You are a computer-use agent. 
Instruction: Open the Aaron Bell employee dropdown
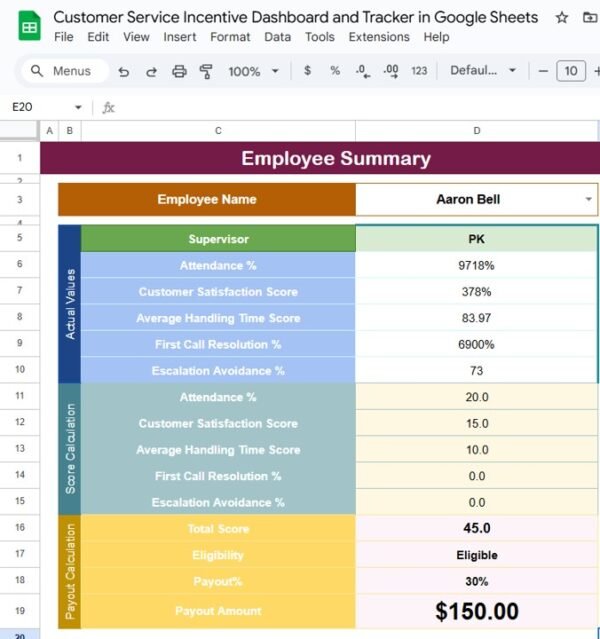[x=588, y=199]
